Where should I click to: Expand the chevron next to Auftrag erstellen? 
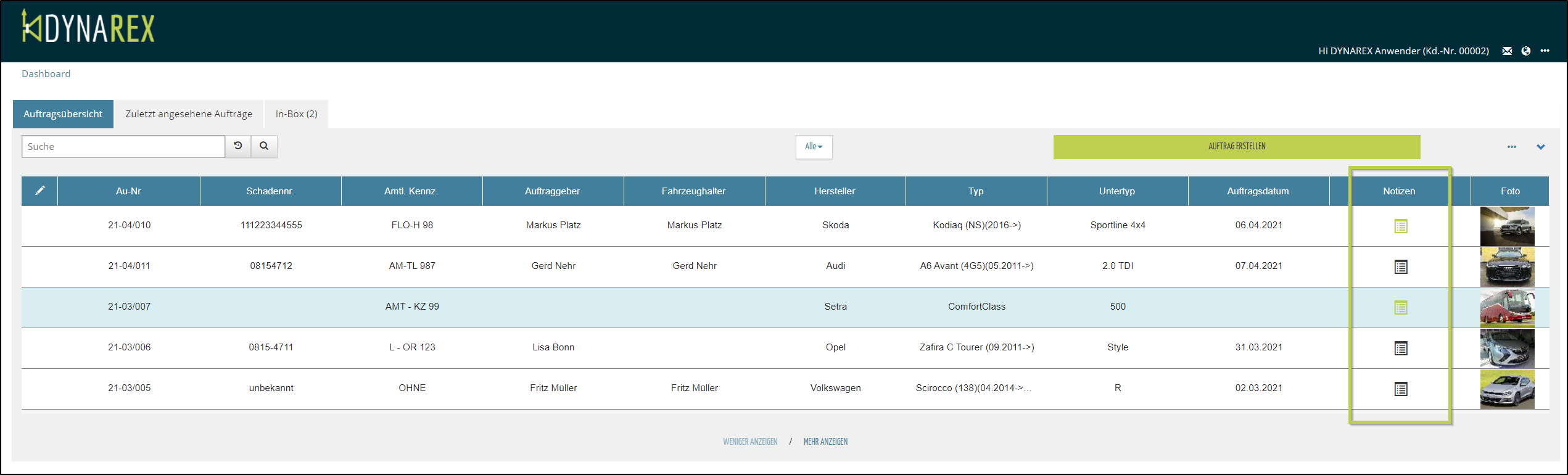[x=1541, y=147]
